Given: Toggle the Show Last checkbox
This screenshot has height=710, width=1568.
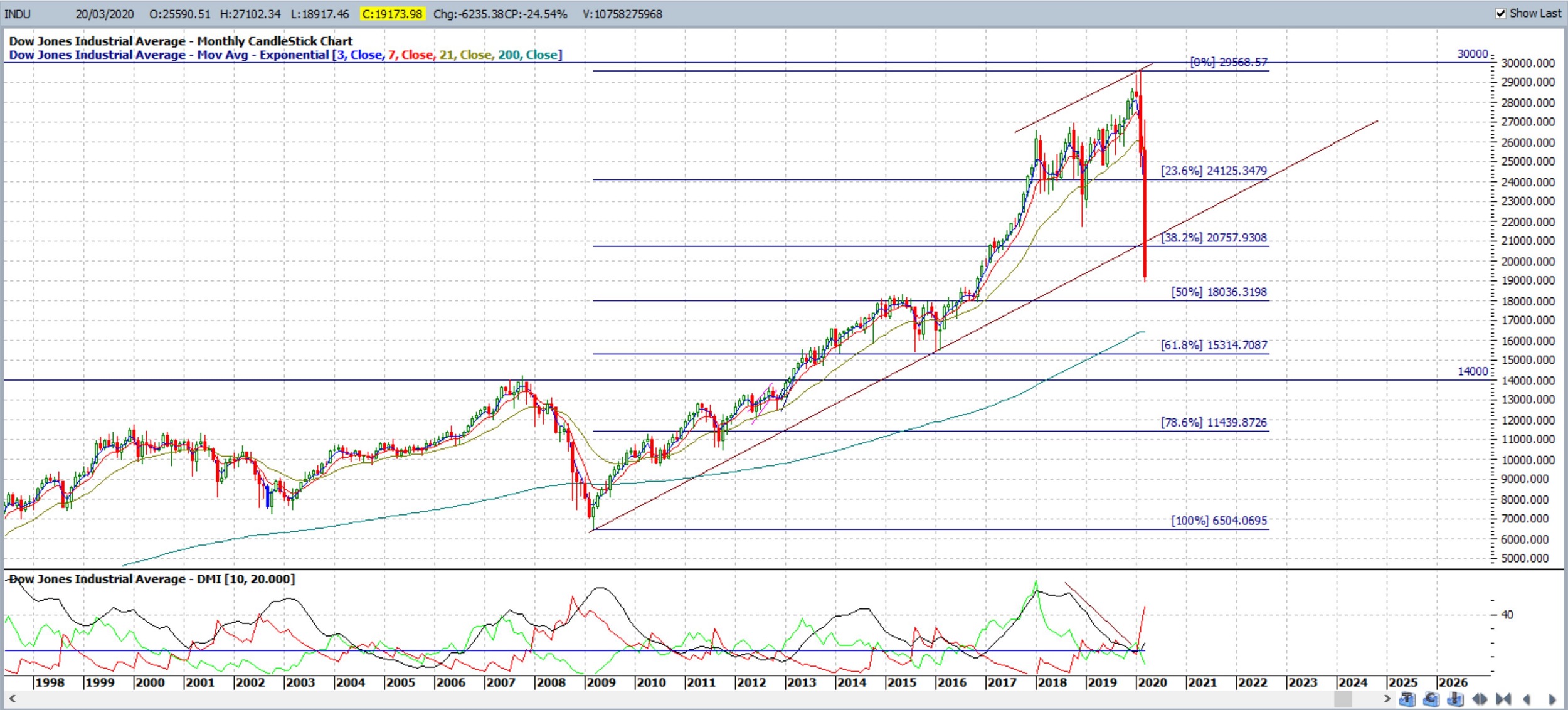Looking at the screenshot, I should [x=1500, y=13].
